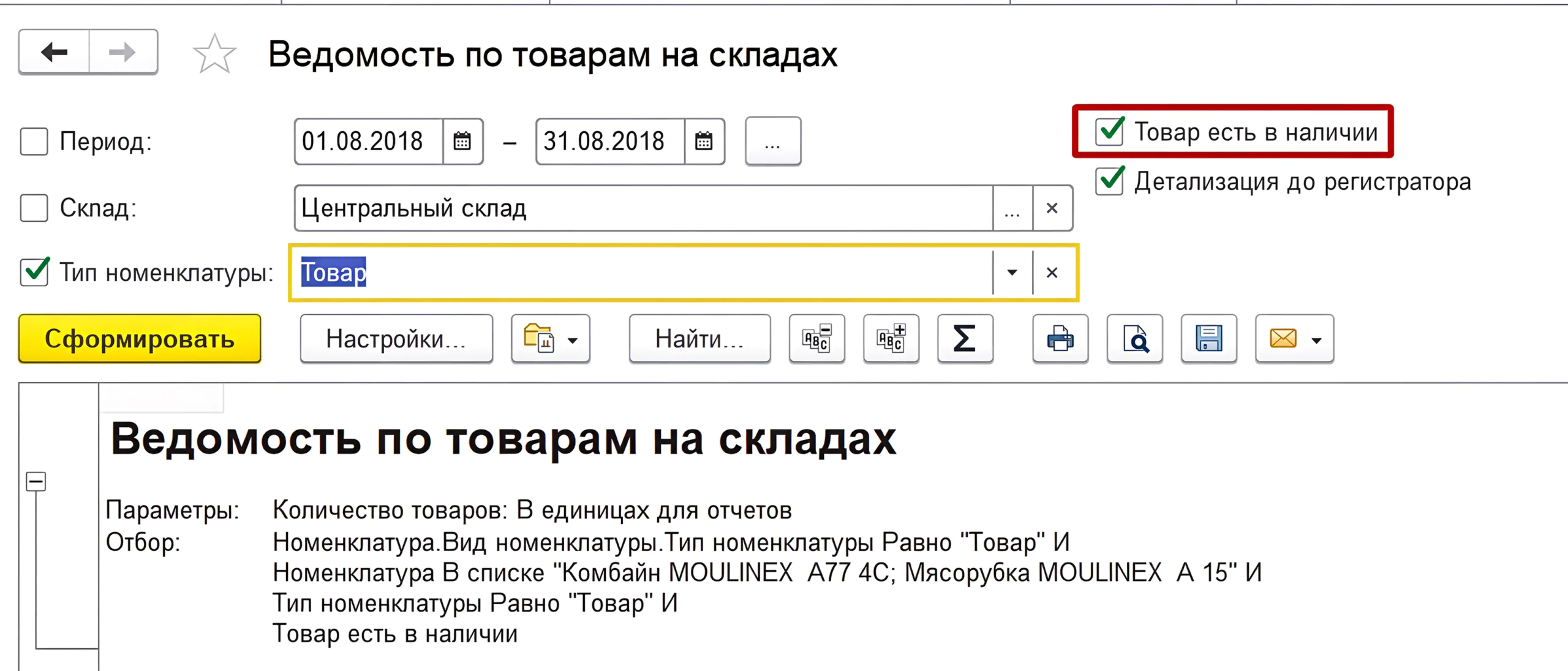Collapse report header group with minus box
This screenshot has height=671, width=1568.
click(36, 482)
